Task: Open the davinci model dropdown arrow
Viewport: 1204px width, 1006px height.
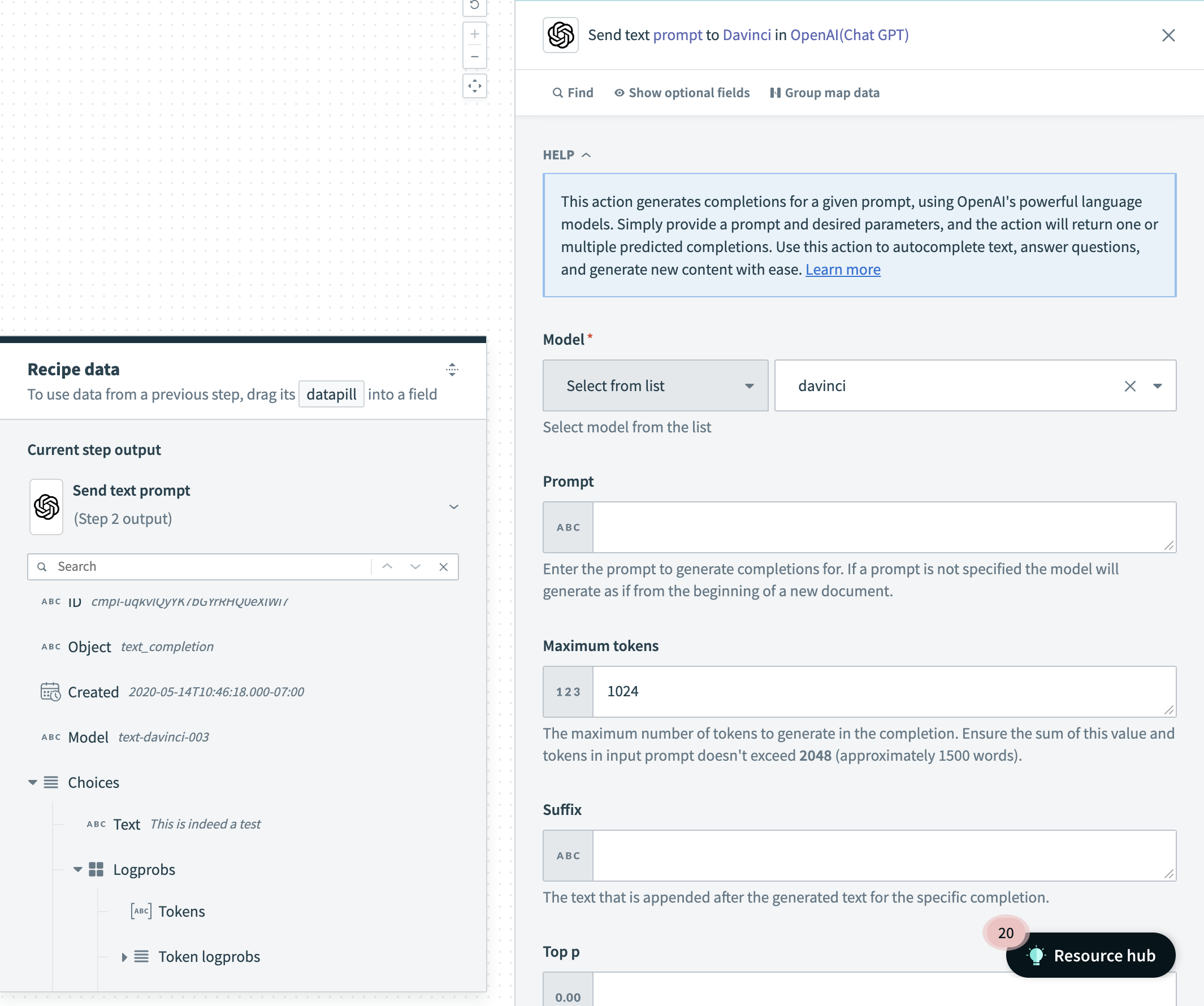Action: pyautogui.click(x=1157, y=386)
